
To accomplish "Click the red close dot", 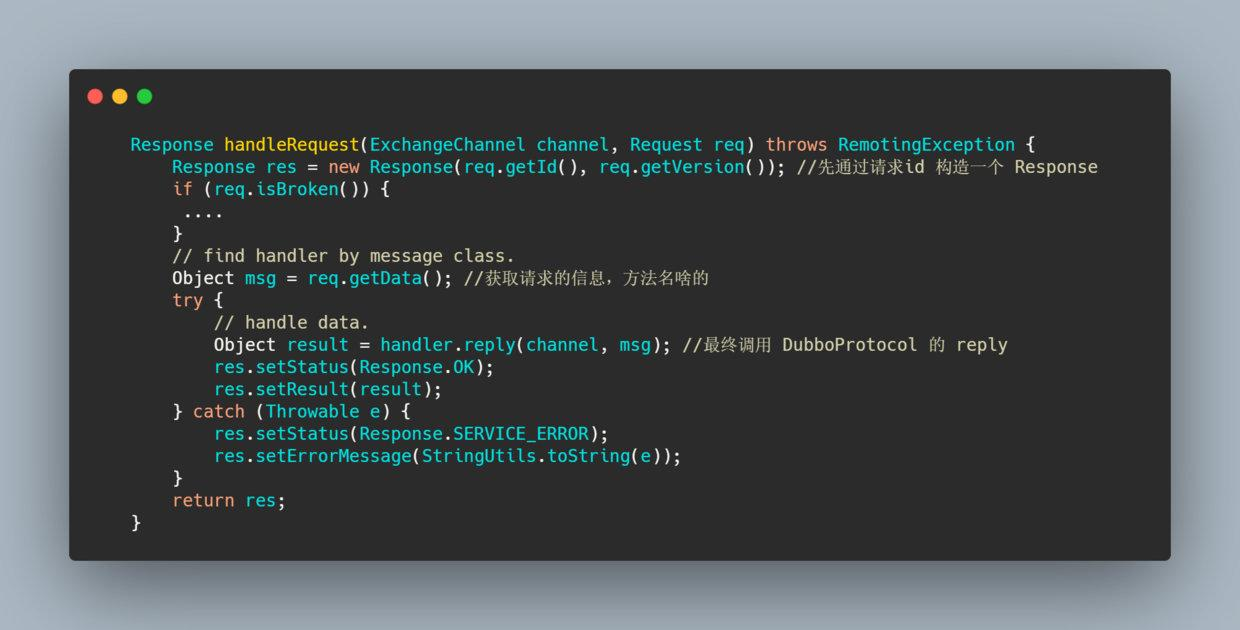I will pos(95,96).
